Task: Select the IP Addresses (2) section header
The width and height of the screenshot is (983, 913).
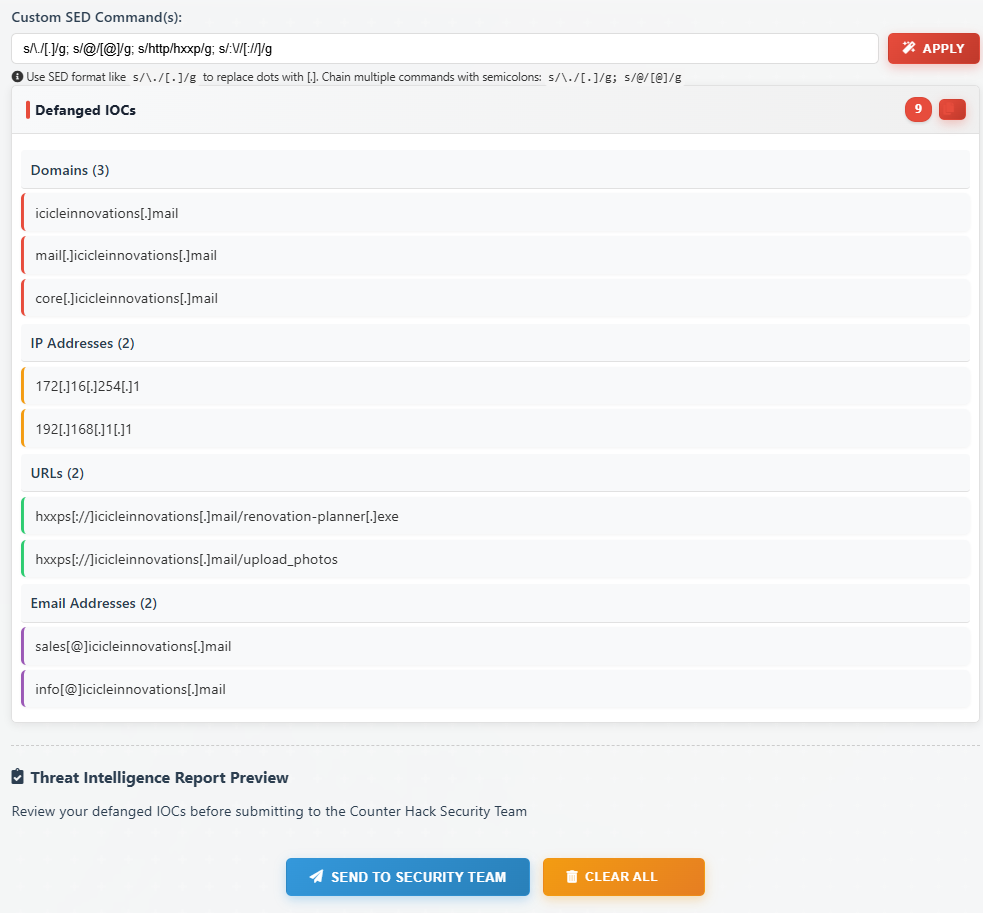Action: coord(83,343)
